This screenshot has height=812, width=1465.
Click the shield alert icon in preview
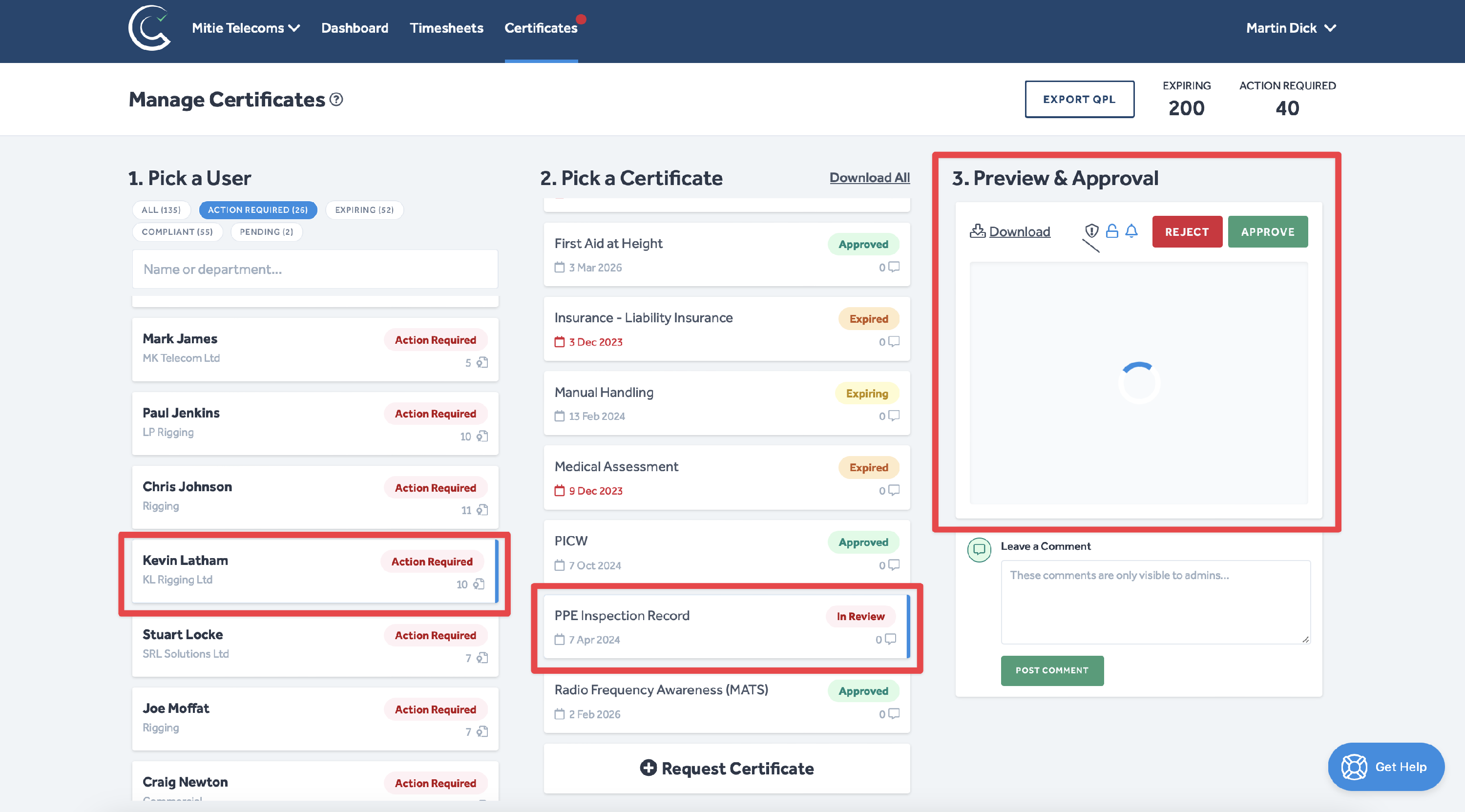coord(1091,231)
